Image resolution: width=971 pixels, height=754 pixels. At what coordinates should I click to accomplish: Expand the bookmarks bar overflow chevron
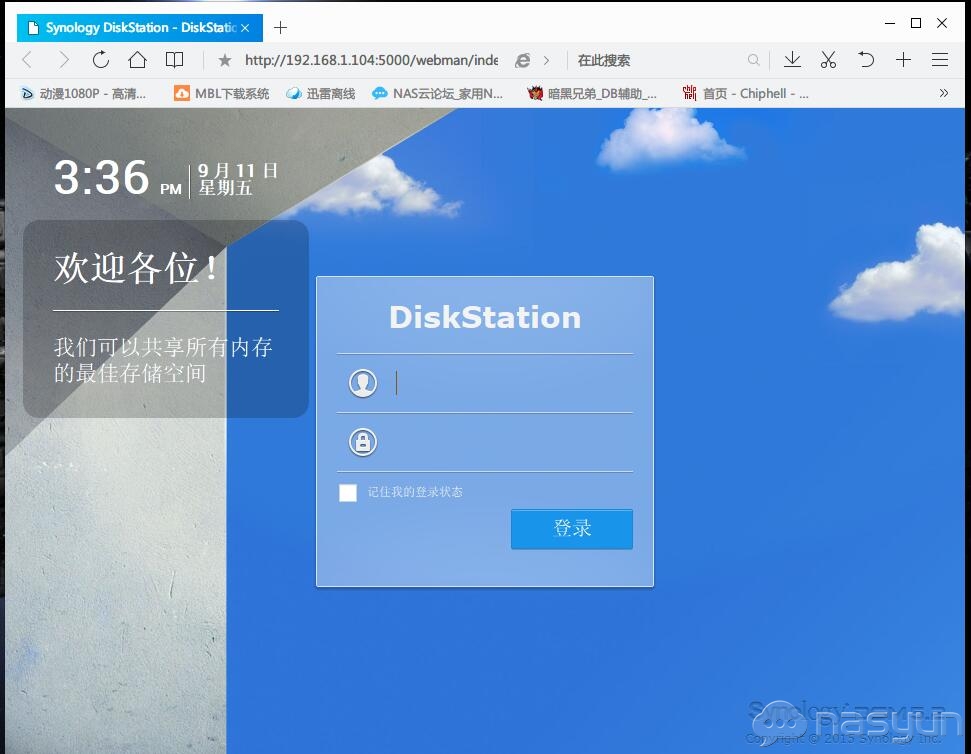tap(943, 93)
